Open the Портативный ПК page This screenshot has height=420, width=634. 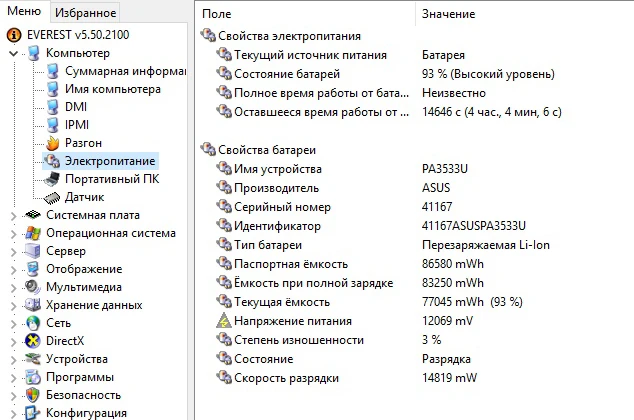[x=112, y=179]
